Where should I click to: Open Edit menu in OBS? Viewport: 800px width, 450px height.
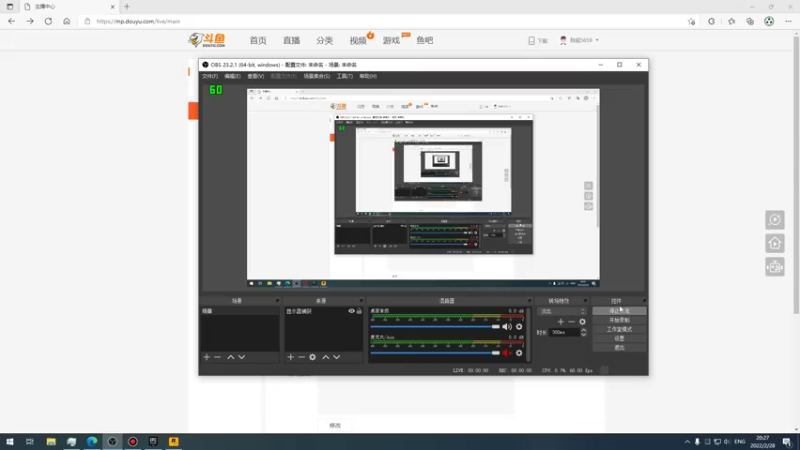click(232, 76)
